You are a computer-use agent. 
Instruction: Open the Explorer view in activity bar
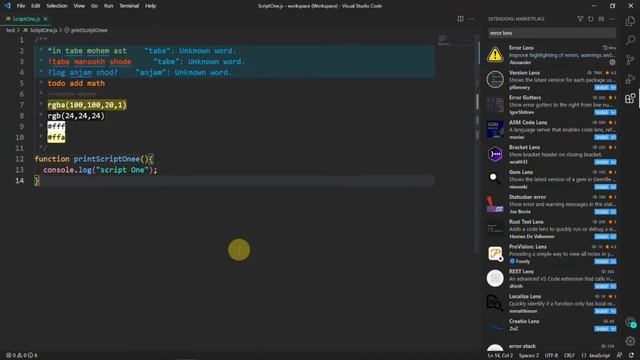click(x=630, y=21)
